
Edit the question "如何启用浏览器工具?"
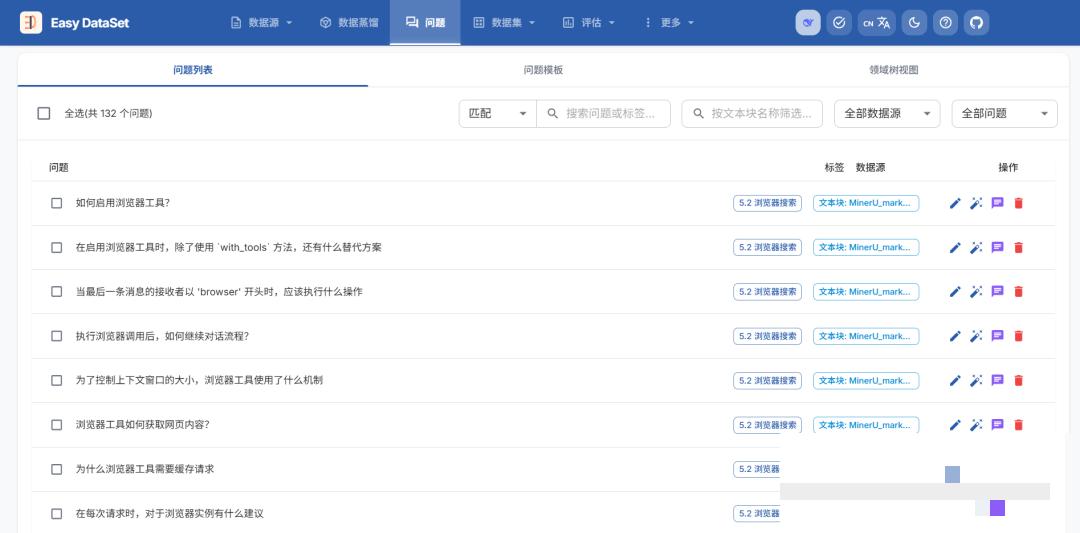coord(955,203)
